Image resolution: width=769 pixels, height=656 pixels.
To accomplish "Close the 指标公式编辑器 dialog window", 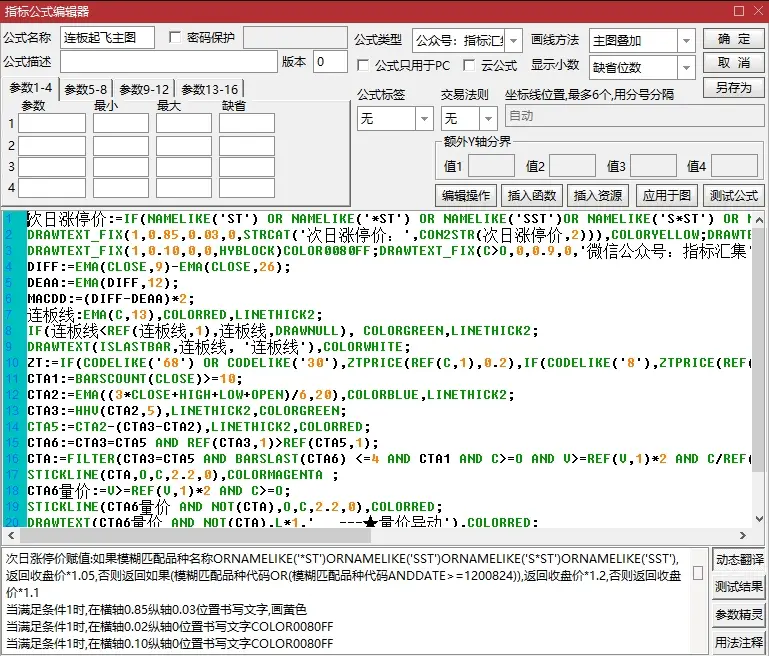I will (x=755, y=11).
